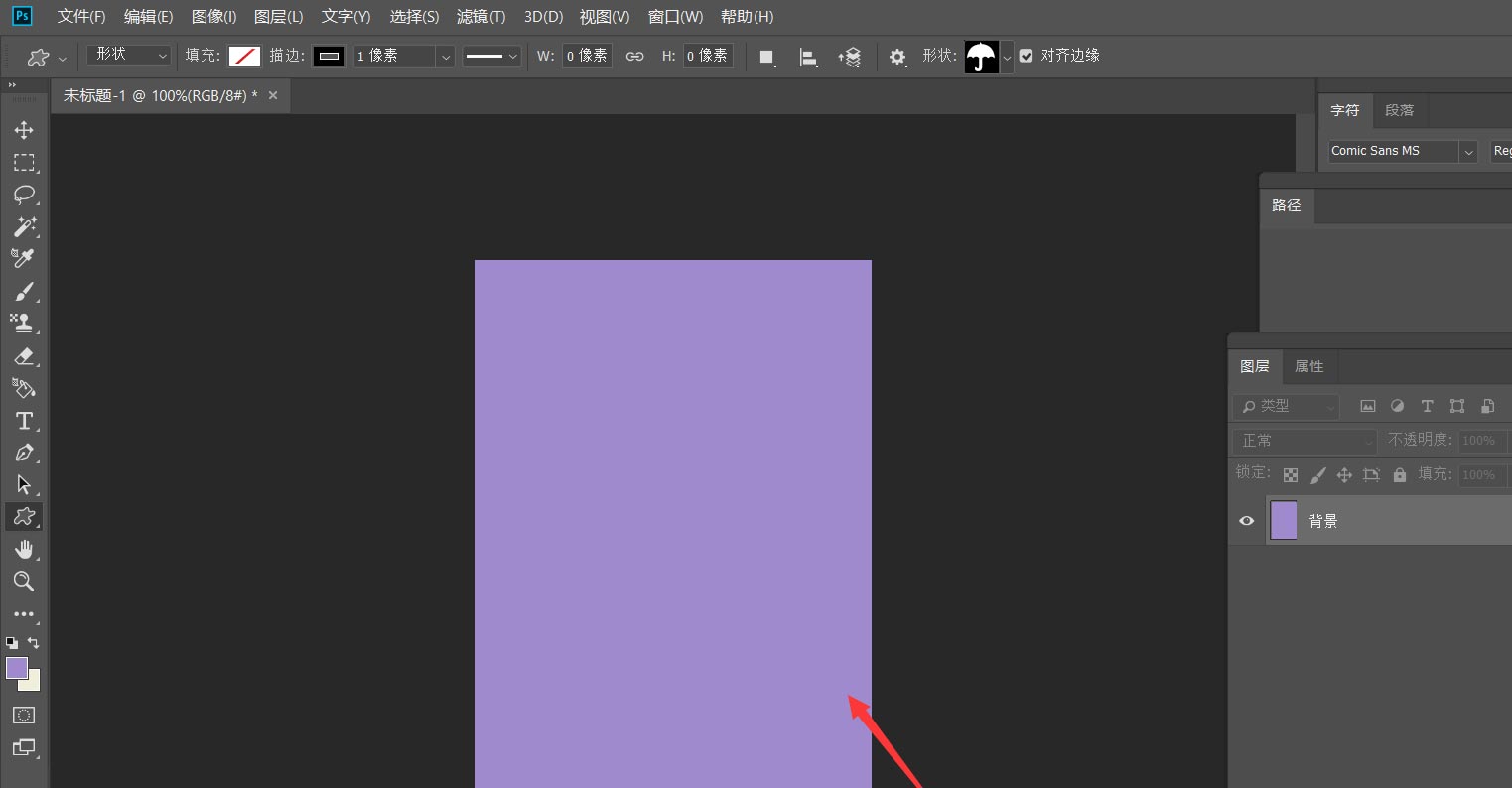Open the fill color swatch
The image size is (1512, 788).
[x=244, y=57]
